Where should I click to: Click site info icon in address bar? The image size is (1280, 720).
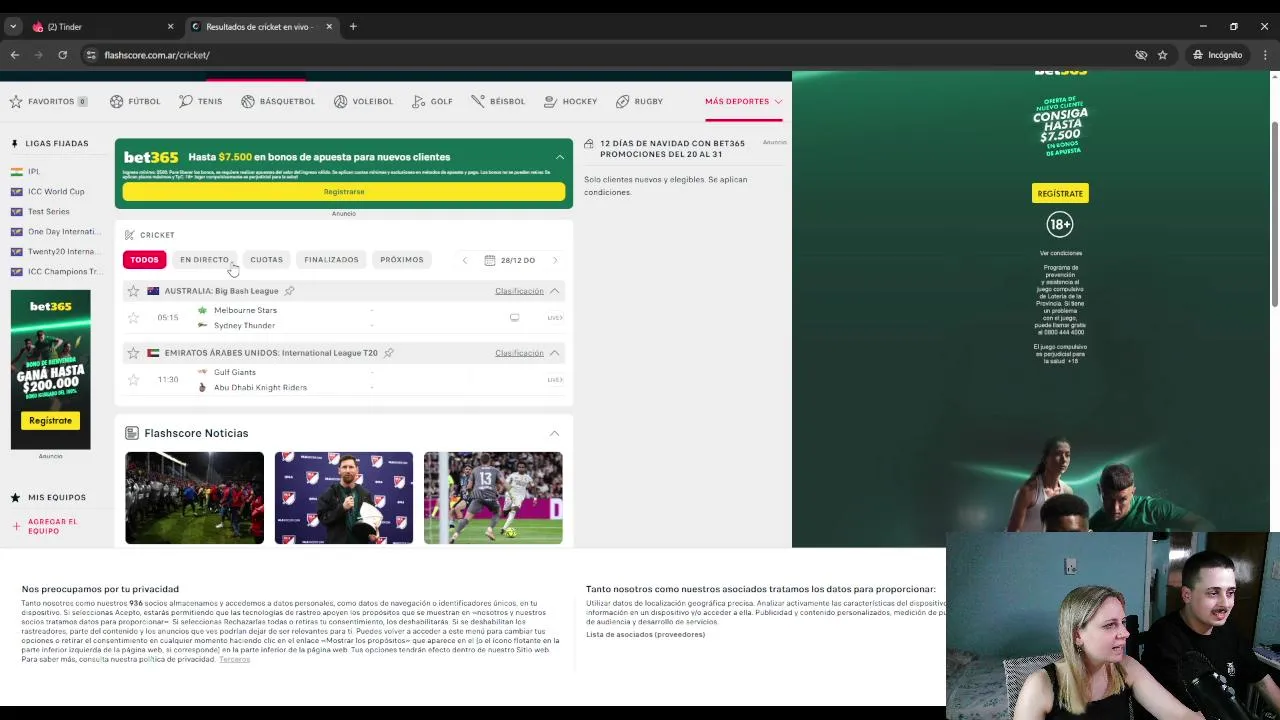(91, 55)
